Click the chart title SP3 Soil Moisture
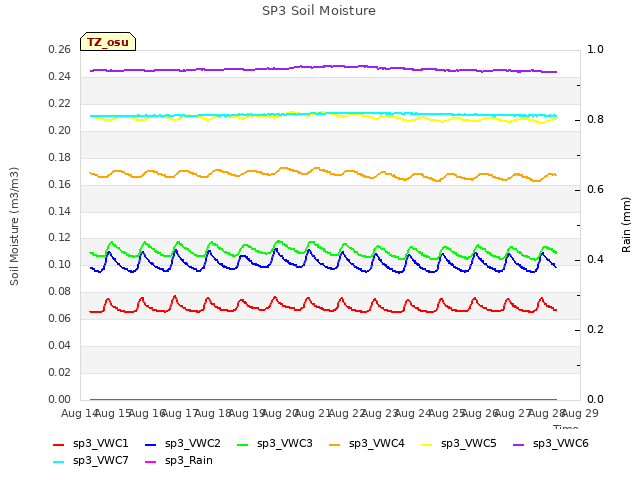The image size is (640, 480). coord(319,11)
